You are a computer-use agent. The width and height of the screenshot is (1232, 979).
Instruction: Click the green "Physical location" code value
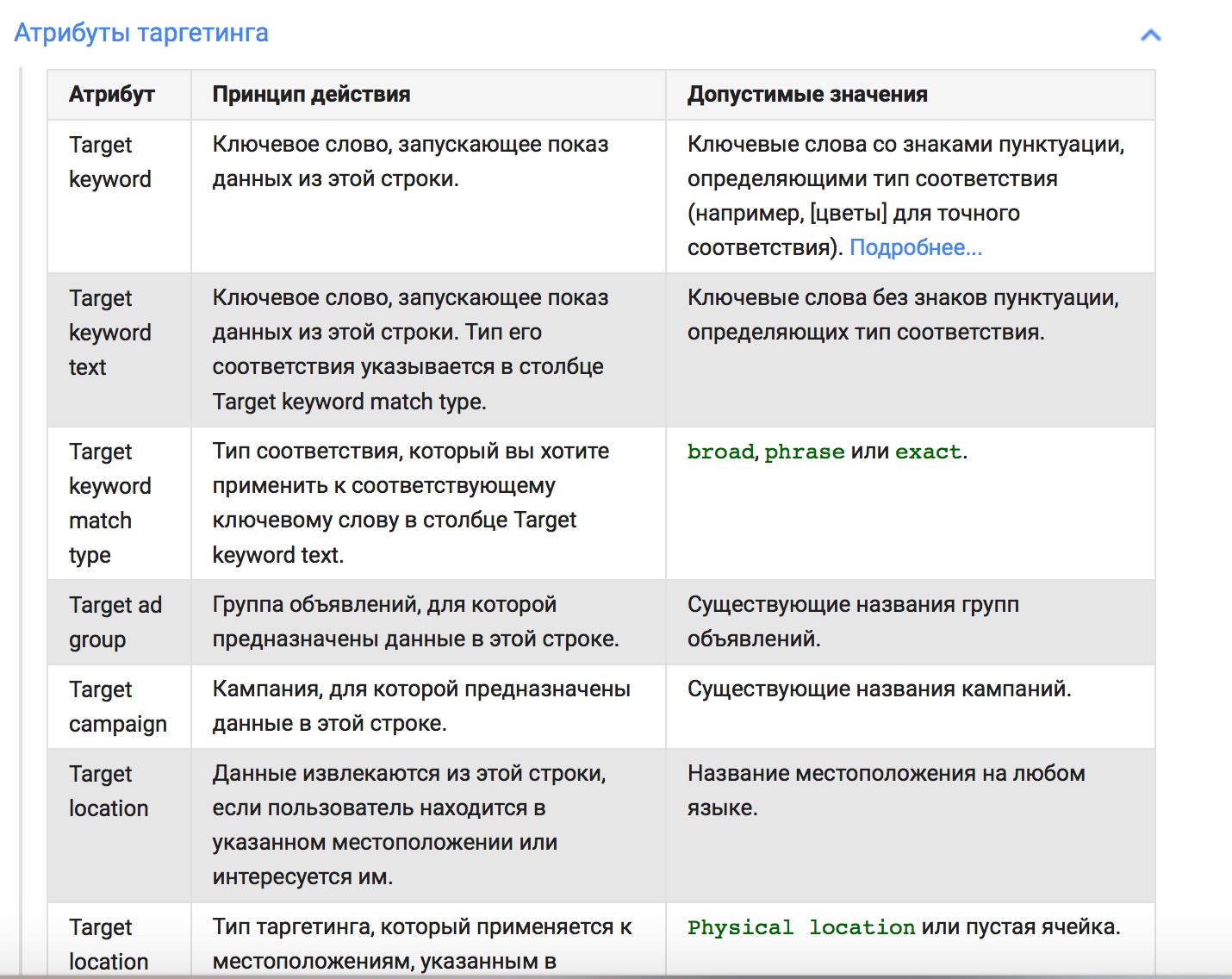800,927
